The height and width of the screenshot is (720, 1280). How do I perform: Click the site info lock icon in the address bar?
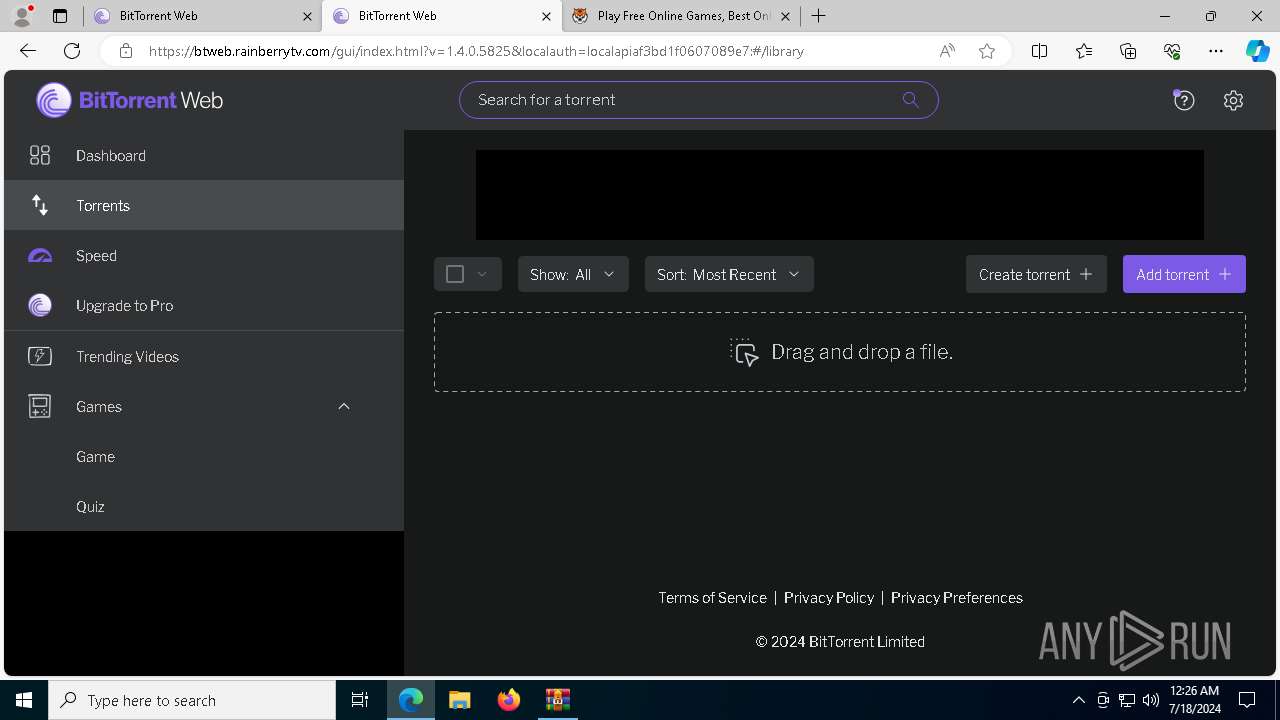point(126,51)
